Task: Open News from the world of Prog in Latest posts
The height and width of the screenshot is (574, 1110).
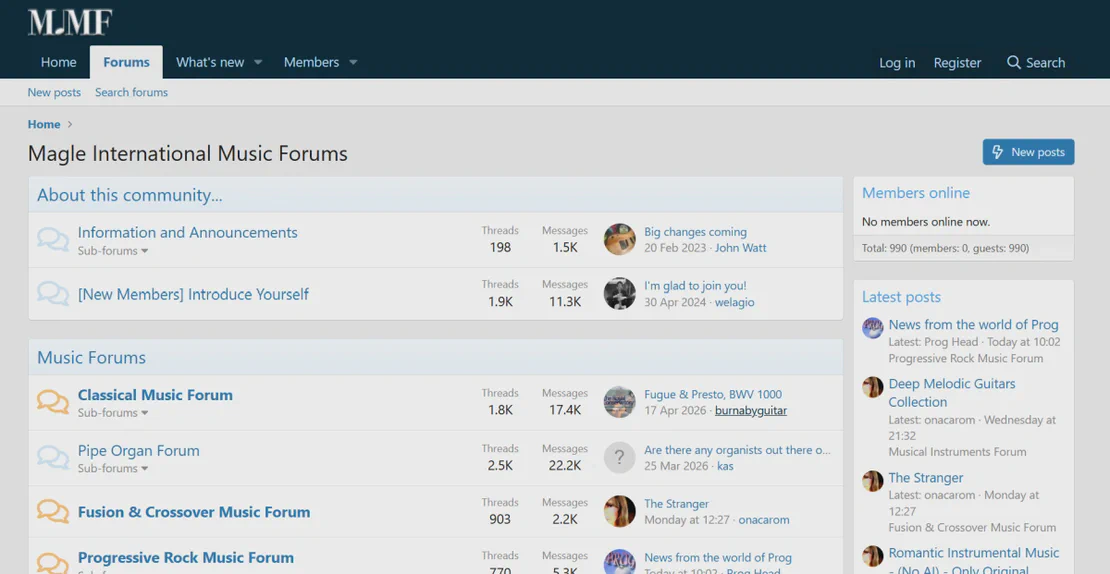Action: pyautogui.click(x=973, y=324)
